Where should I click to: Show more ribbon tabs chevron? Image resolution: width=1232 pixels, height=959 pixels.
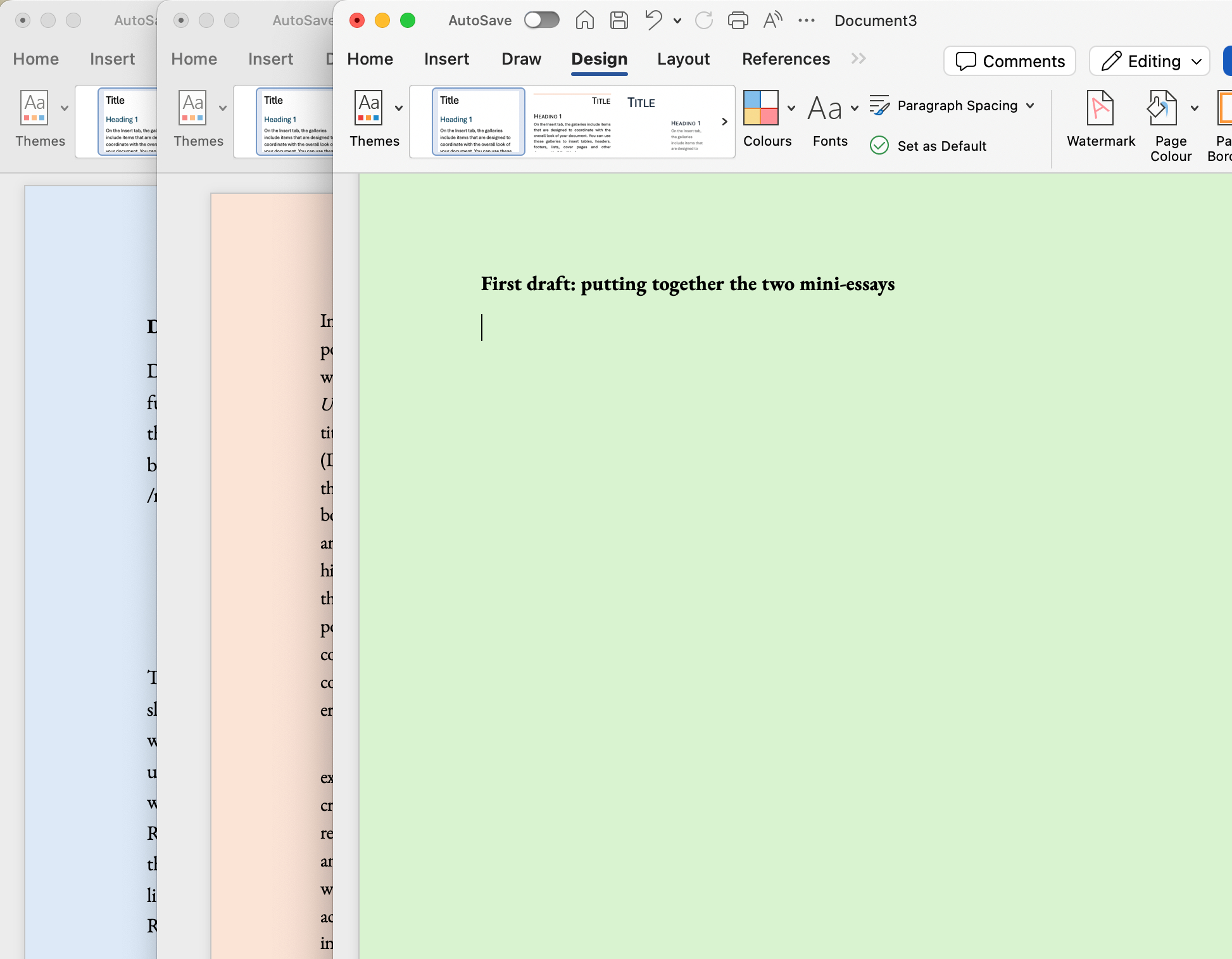click(x=858, y=59)
